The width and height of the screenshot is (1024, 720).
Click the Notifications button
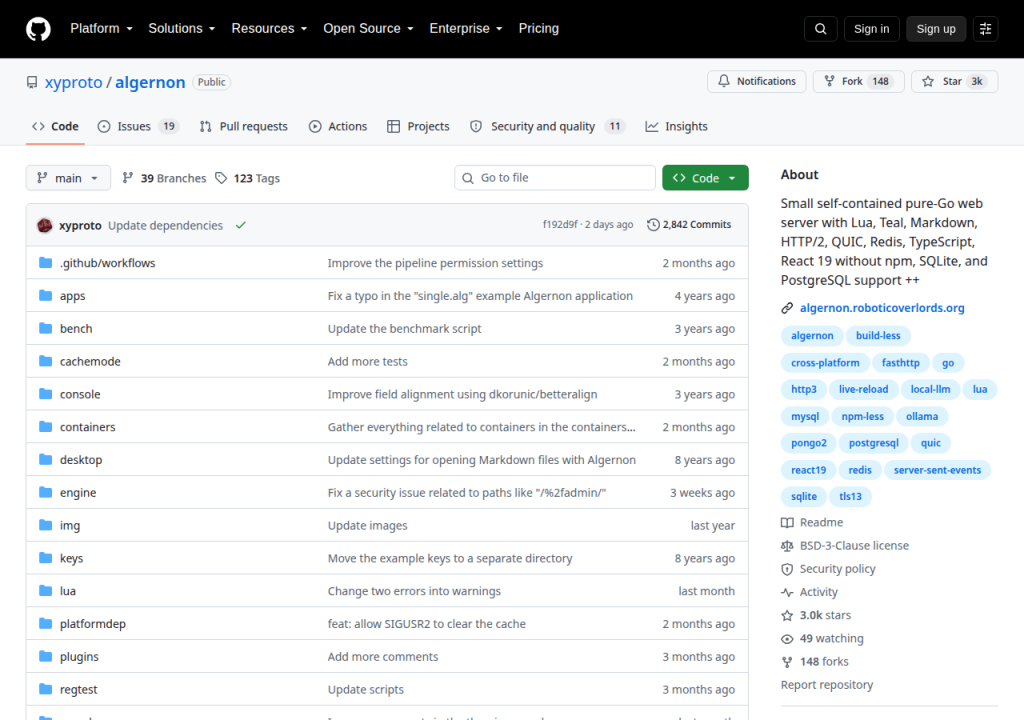[756, 81]
